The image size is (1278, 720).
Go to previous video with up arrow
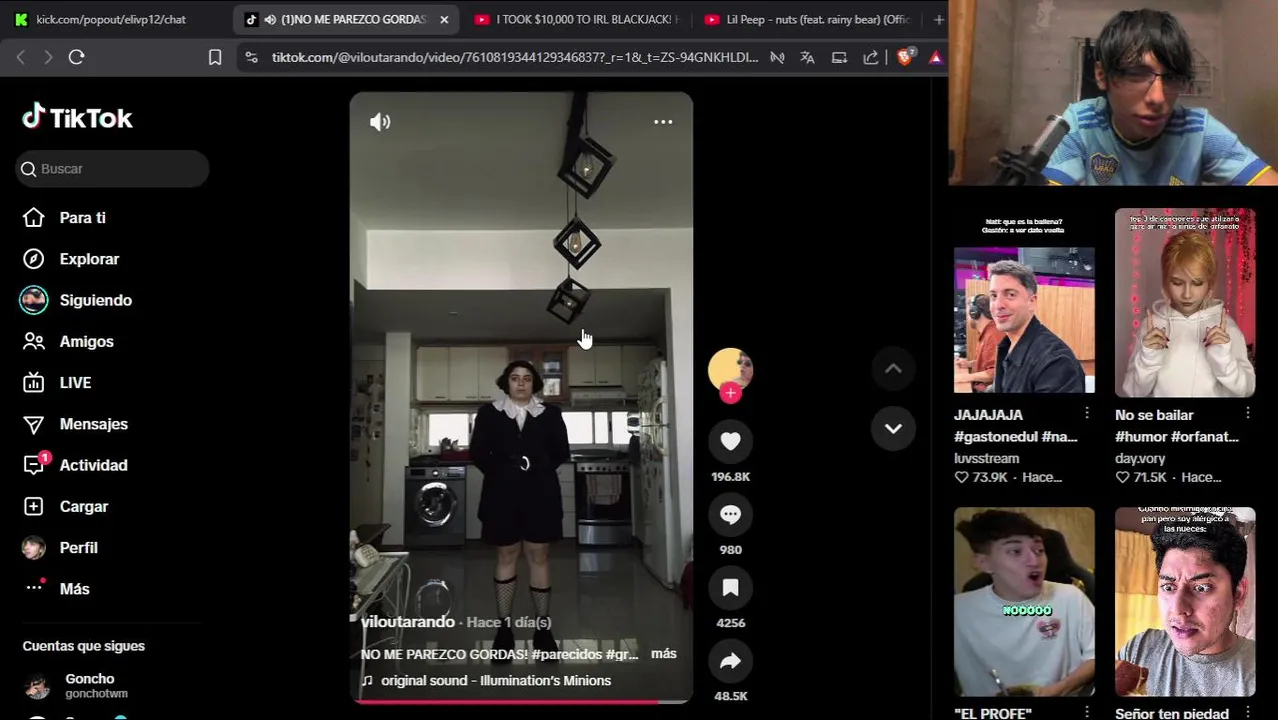pos(893,368)
